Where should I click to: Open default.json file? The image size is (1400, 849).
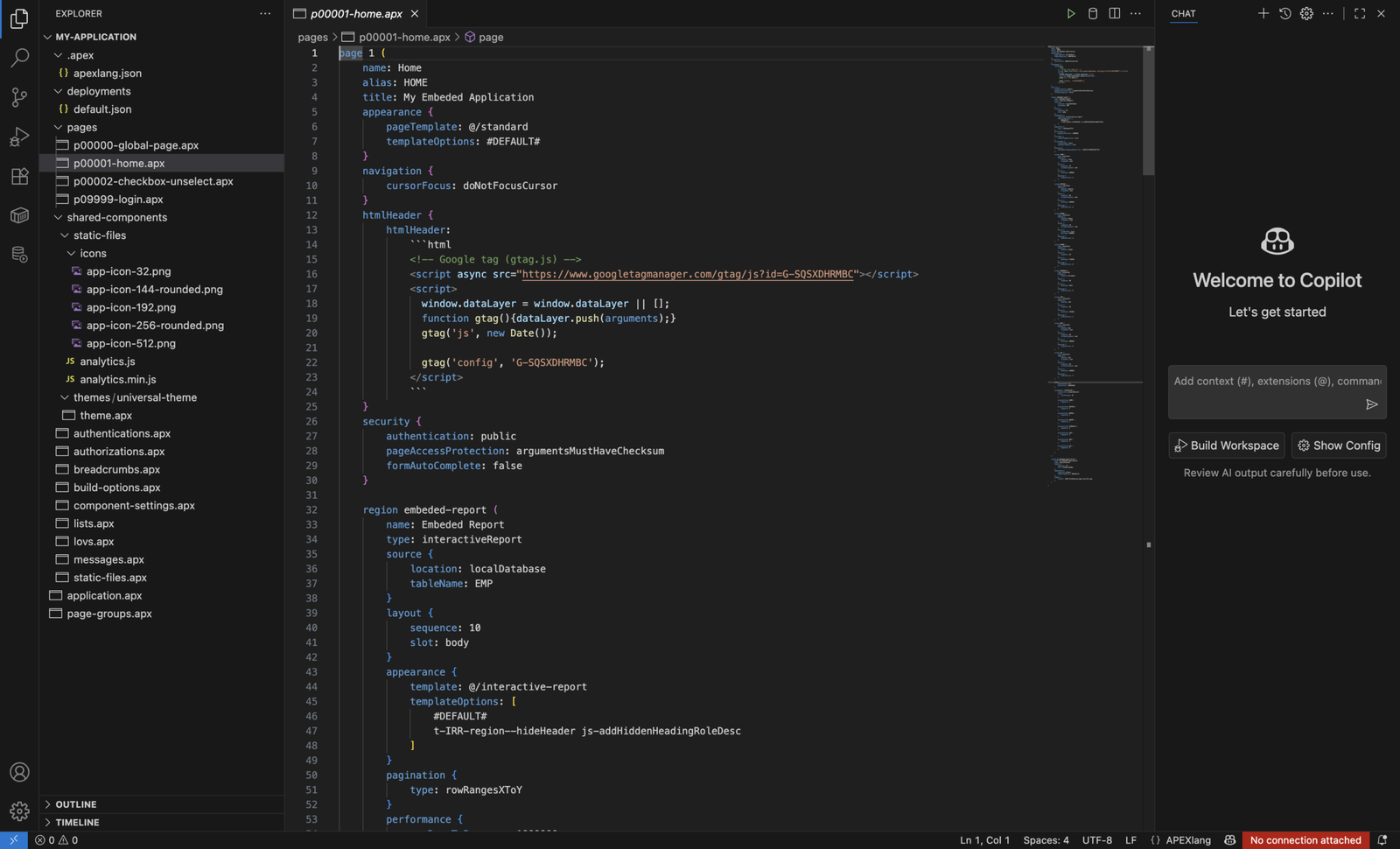(102, 109)
